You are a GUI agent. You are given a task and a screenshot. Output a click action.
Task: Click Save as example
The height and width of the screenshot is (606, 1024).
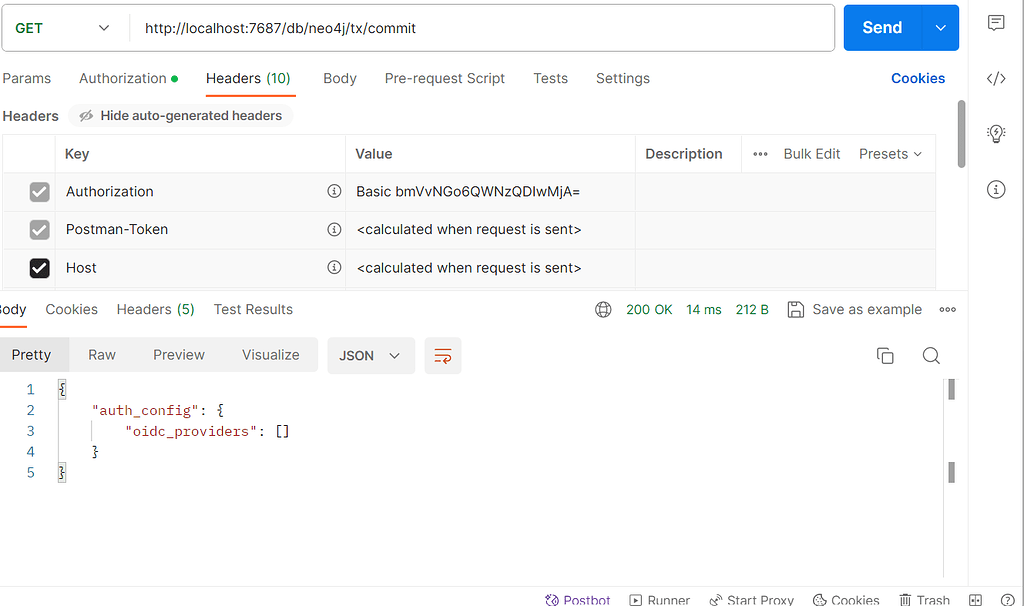tap(855, 310)
